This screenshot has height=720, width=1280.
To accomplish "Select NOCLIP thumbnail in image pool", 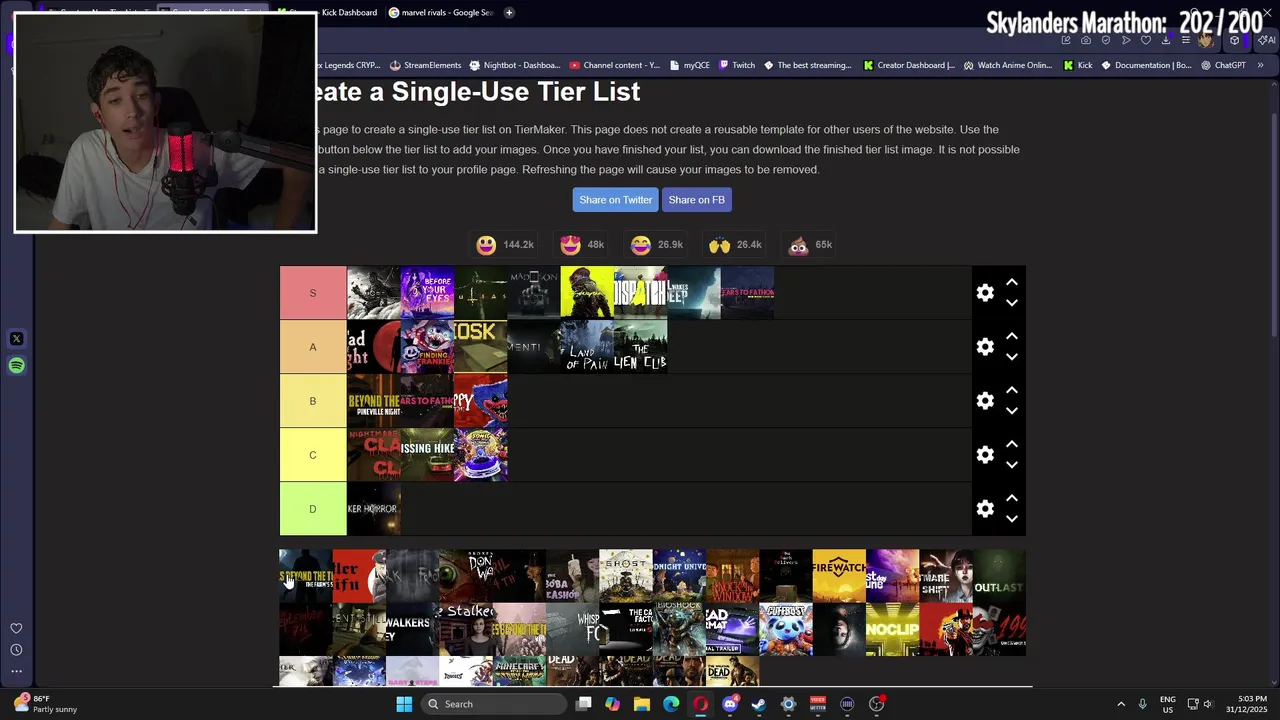I will [x=892, y=629].
